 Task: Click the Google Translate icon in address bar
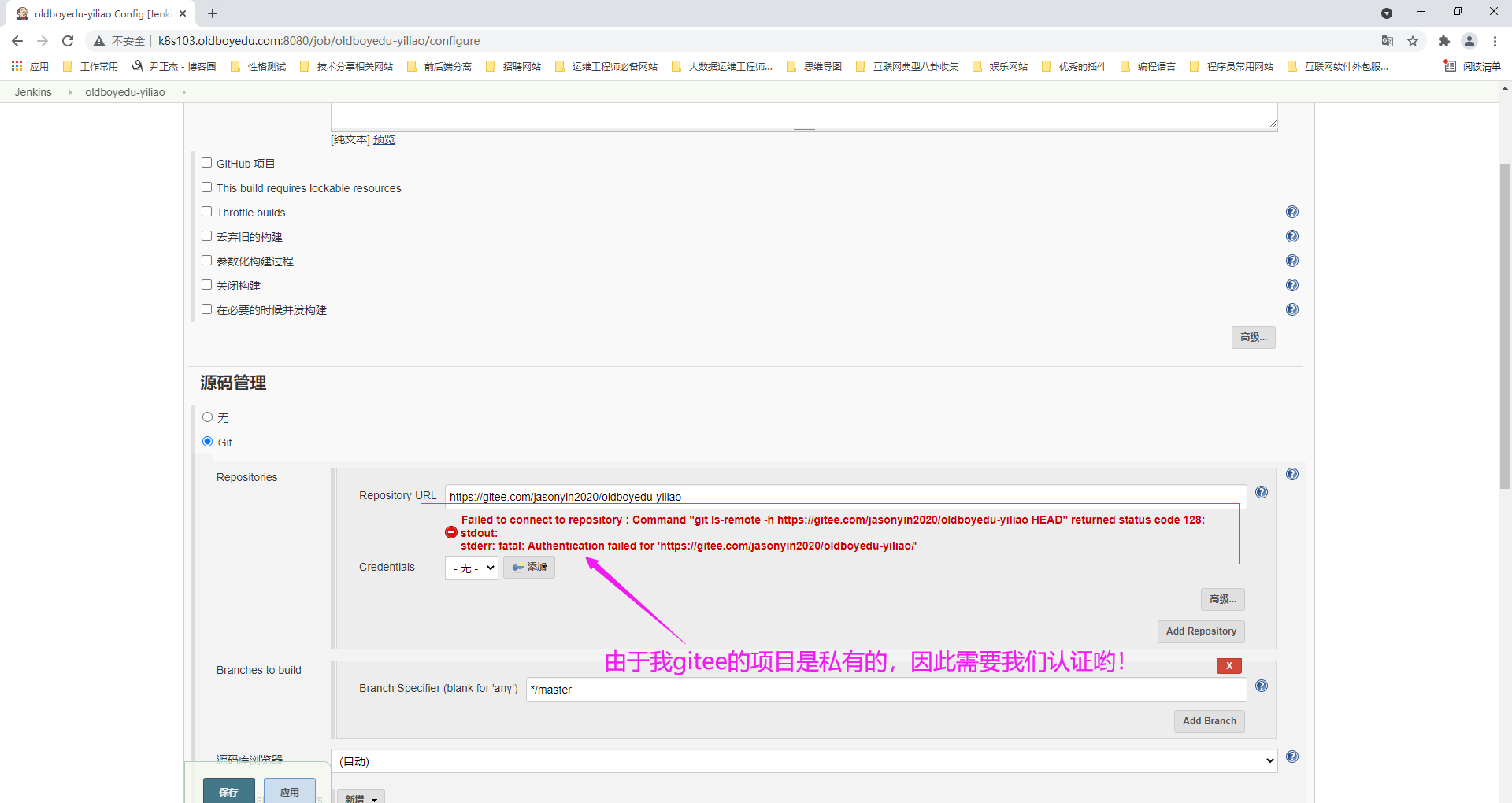pos(1388,41)
